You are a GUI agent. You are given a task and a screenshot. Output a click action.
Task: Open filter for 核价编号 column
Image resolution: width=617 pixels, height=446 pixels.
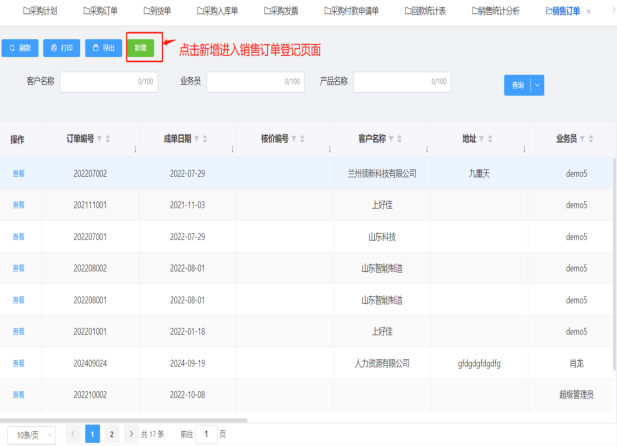coord(294,139)
